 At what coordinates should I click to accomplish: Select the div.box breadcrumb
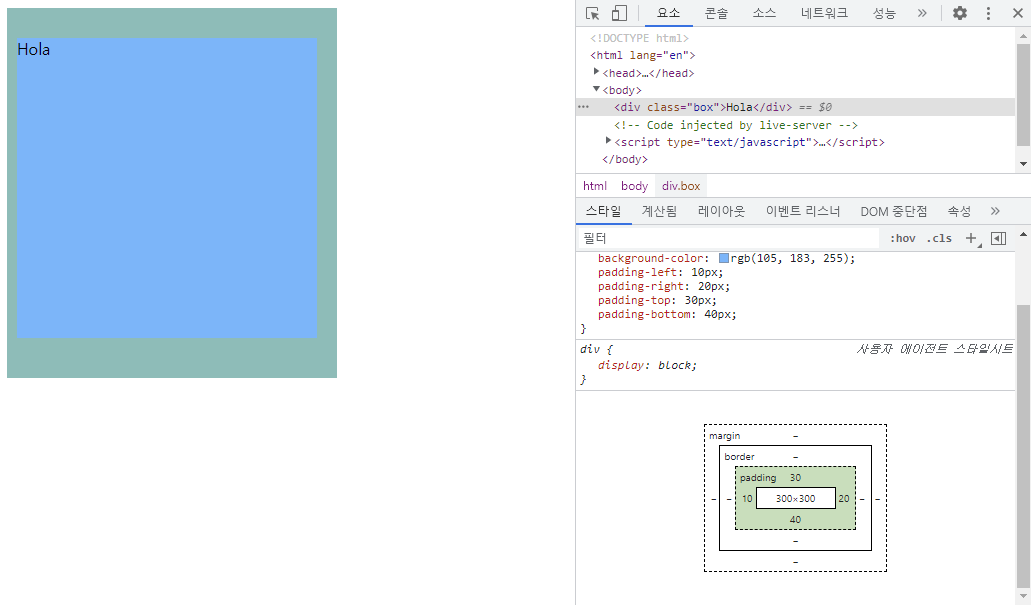tap(681, 186)
